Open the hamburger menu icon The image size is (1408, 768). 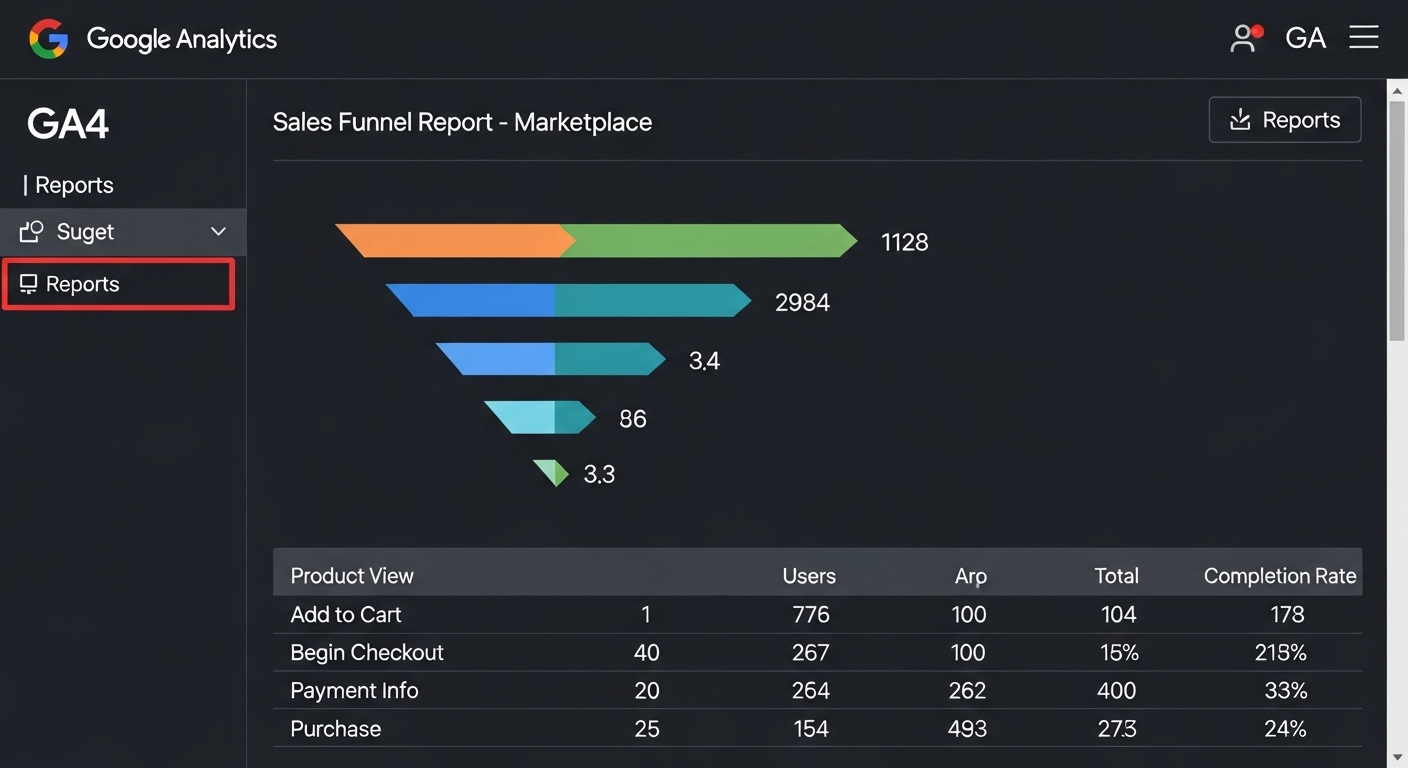coord(1363,38)
